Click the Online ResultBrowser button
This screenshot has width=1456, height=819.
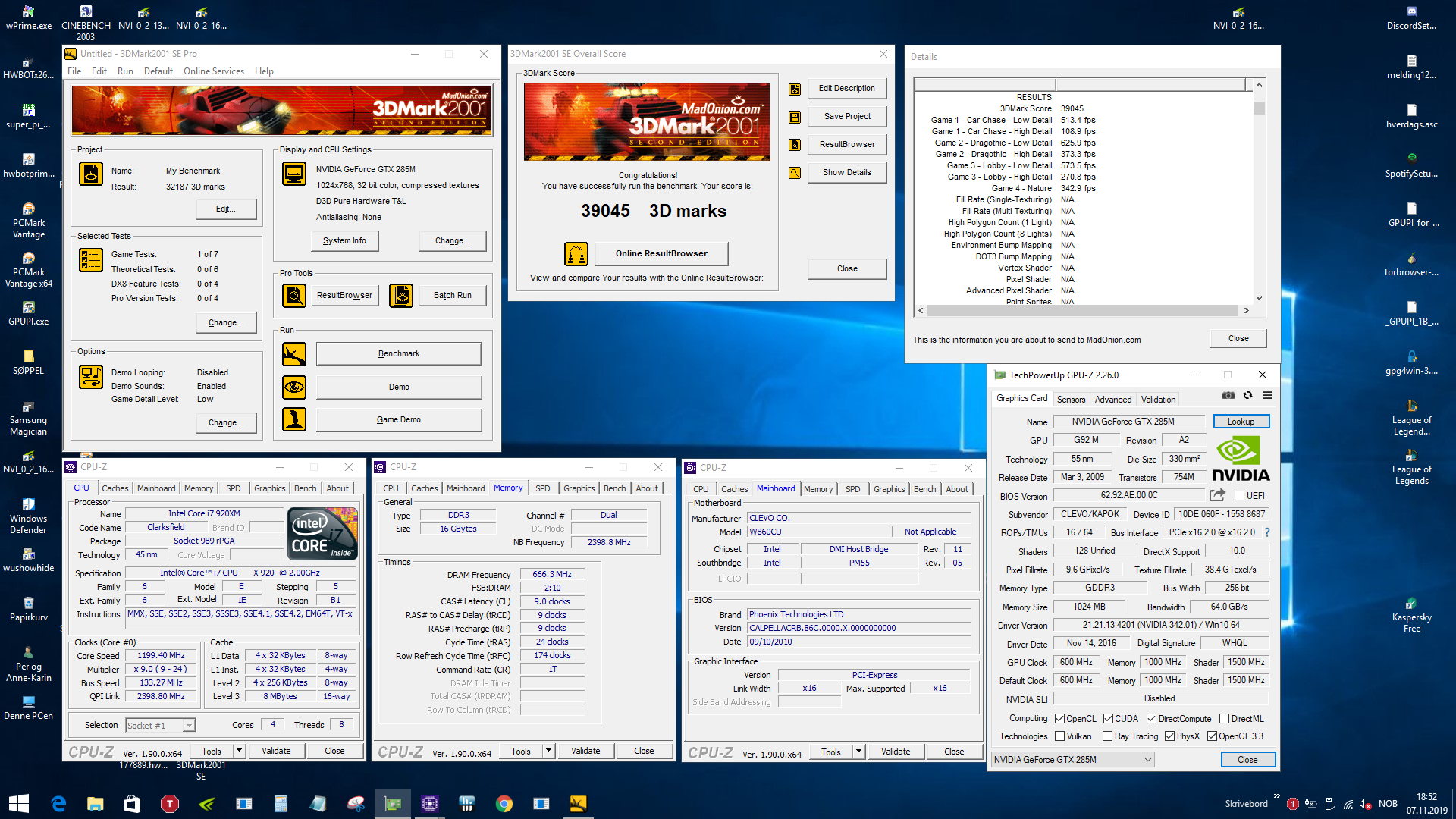point(661,254)
